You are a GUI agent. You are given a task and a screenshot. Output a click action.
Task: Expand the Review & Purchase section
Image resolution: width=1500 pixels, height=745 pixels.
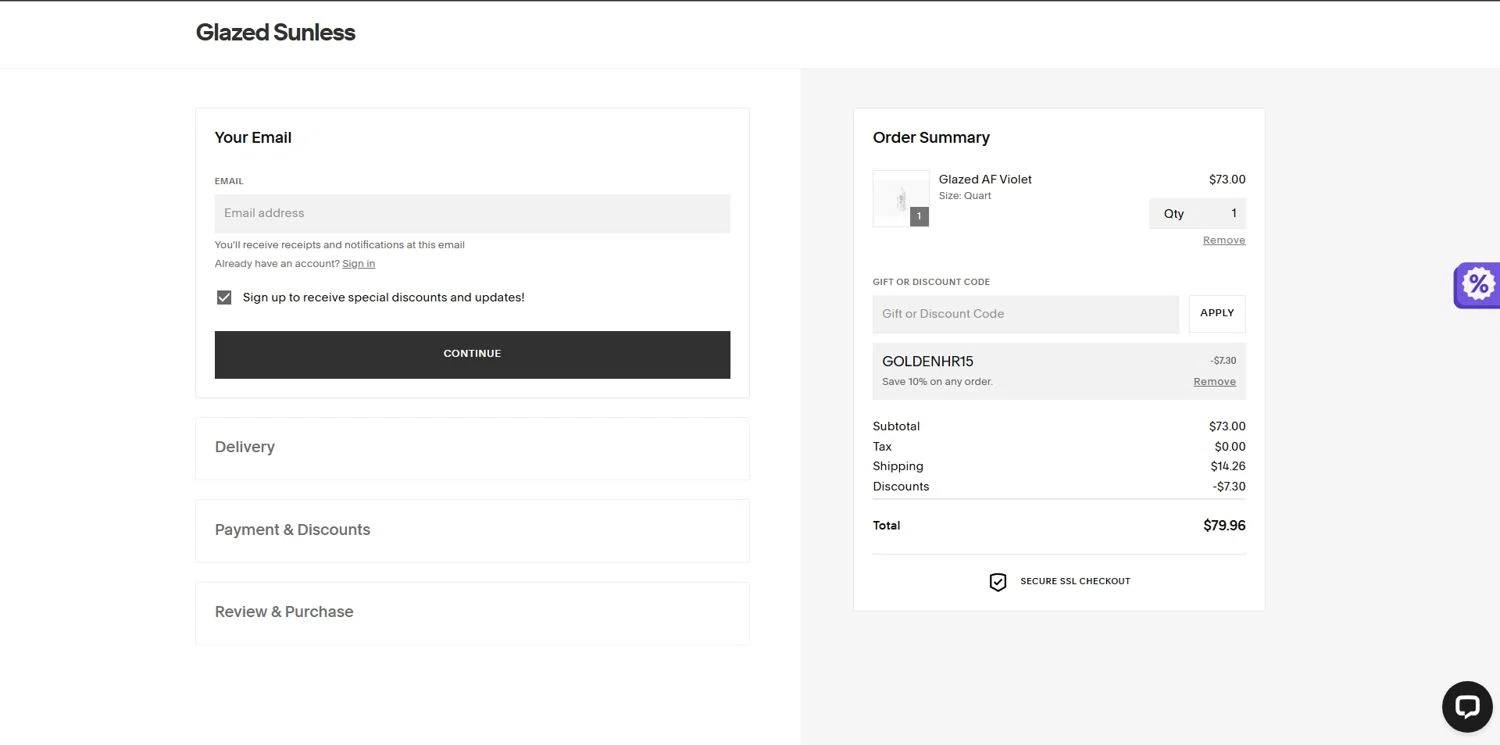point(472,612)
